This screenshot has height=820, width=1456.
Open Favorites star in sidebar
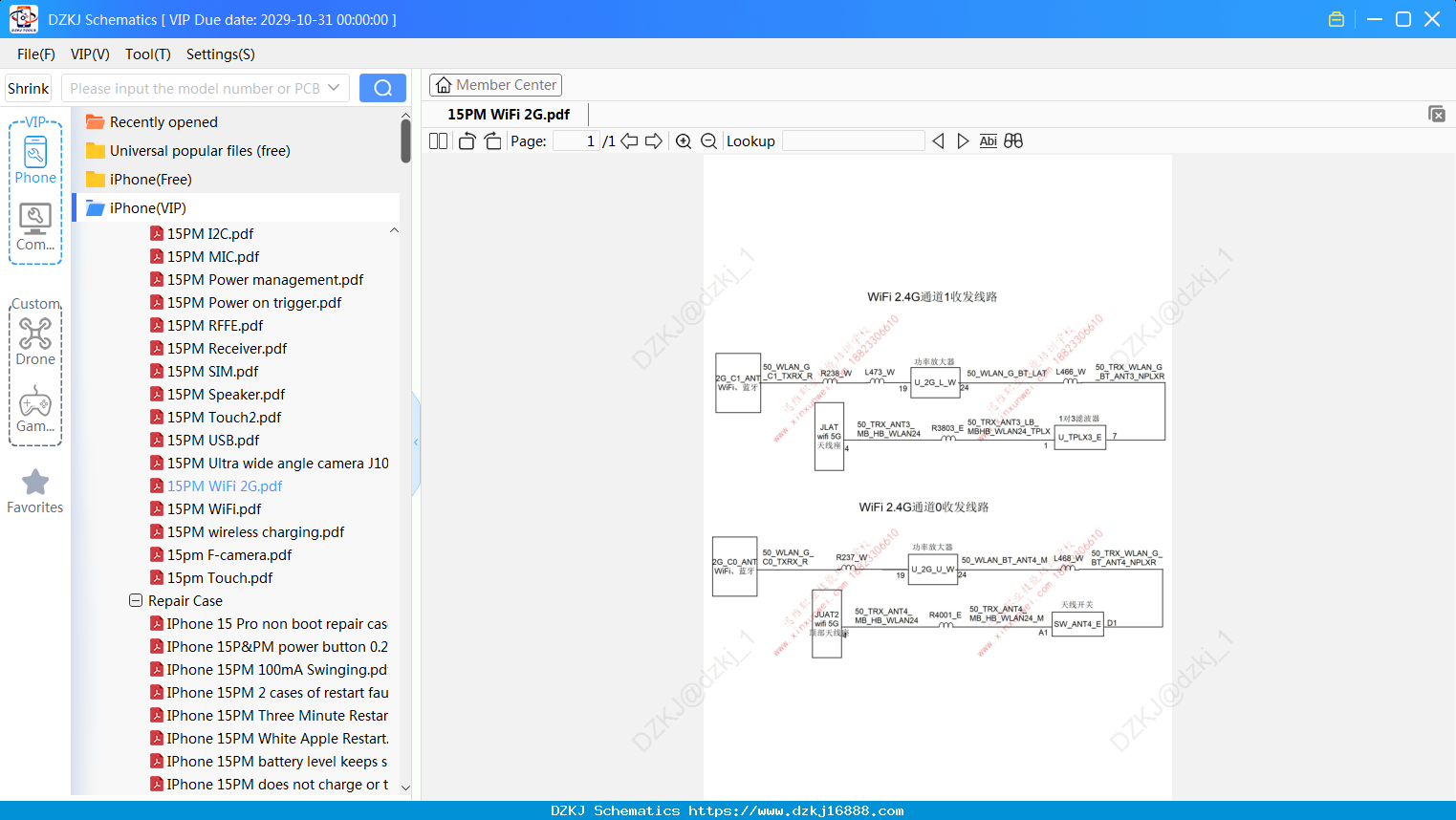35,491
